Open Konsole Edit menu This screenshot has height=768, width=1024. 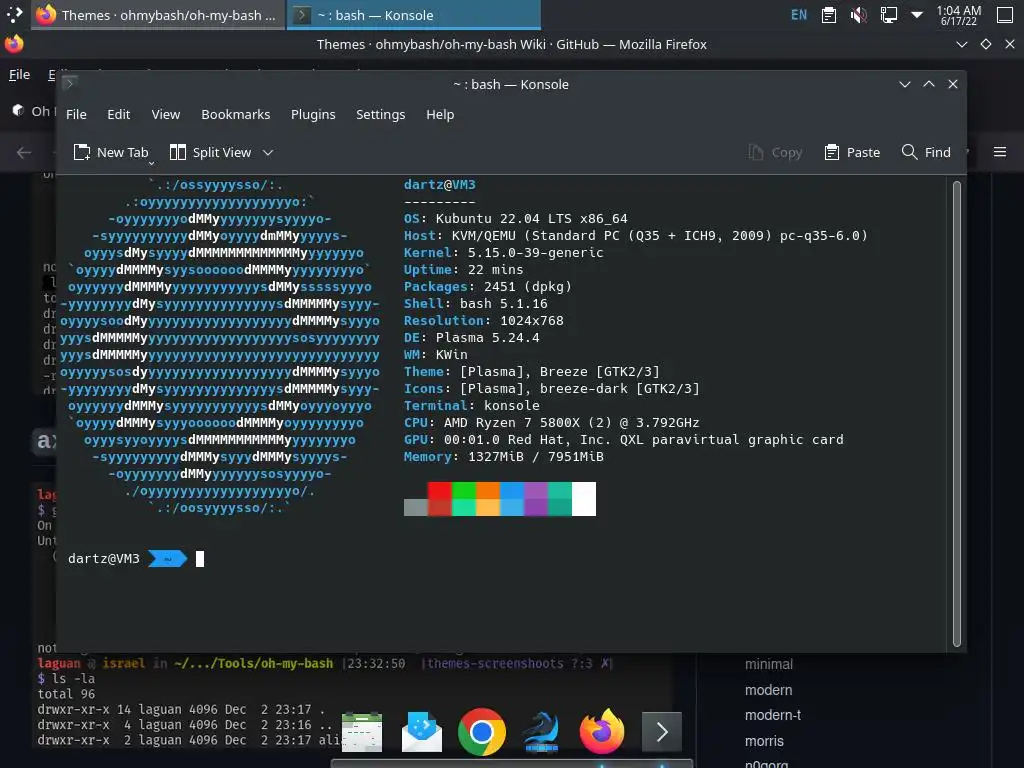[118, 114]
